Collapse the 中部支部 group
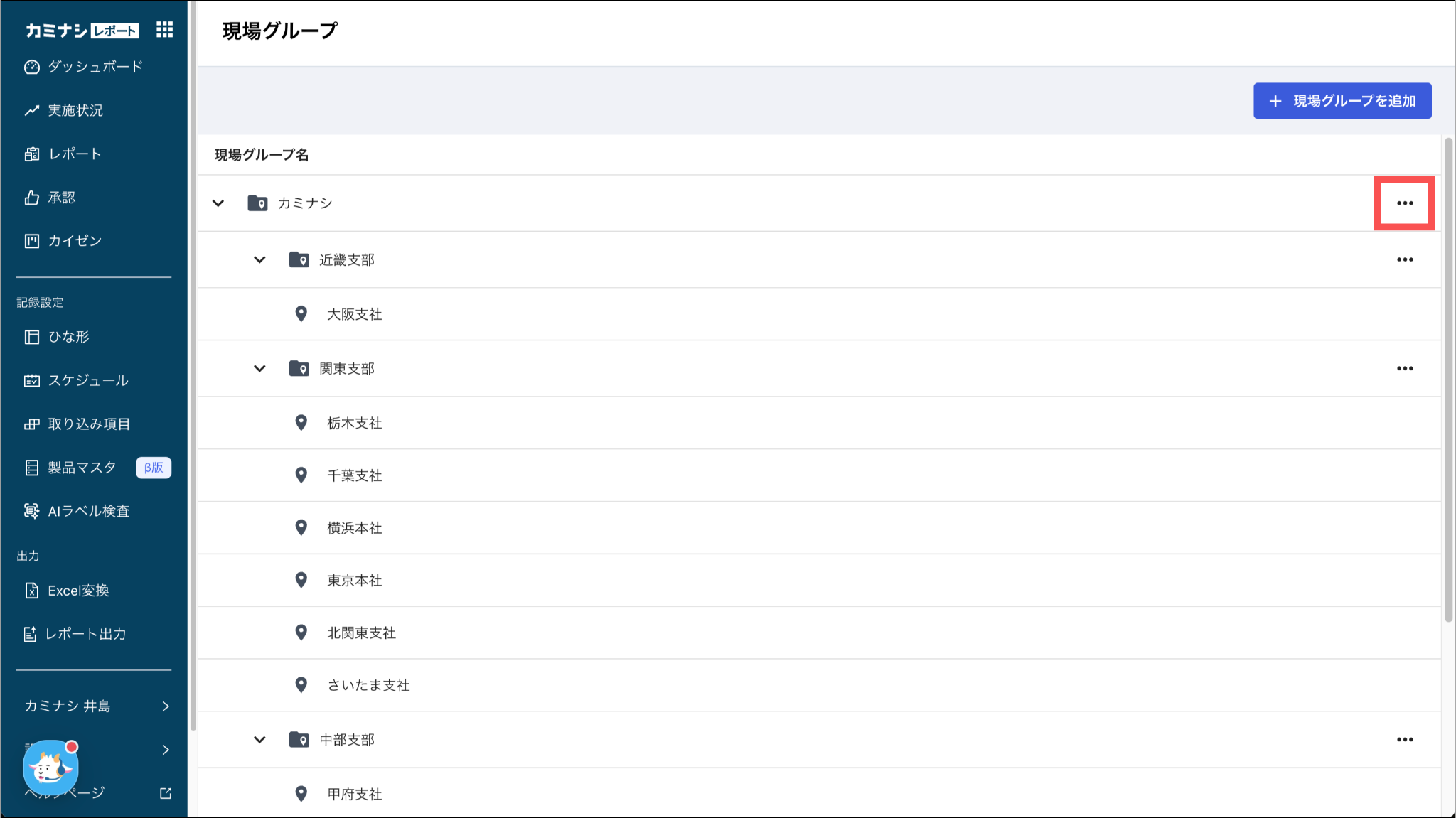This screenshot has height=818, width=1456. point(259,740)
